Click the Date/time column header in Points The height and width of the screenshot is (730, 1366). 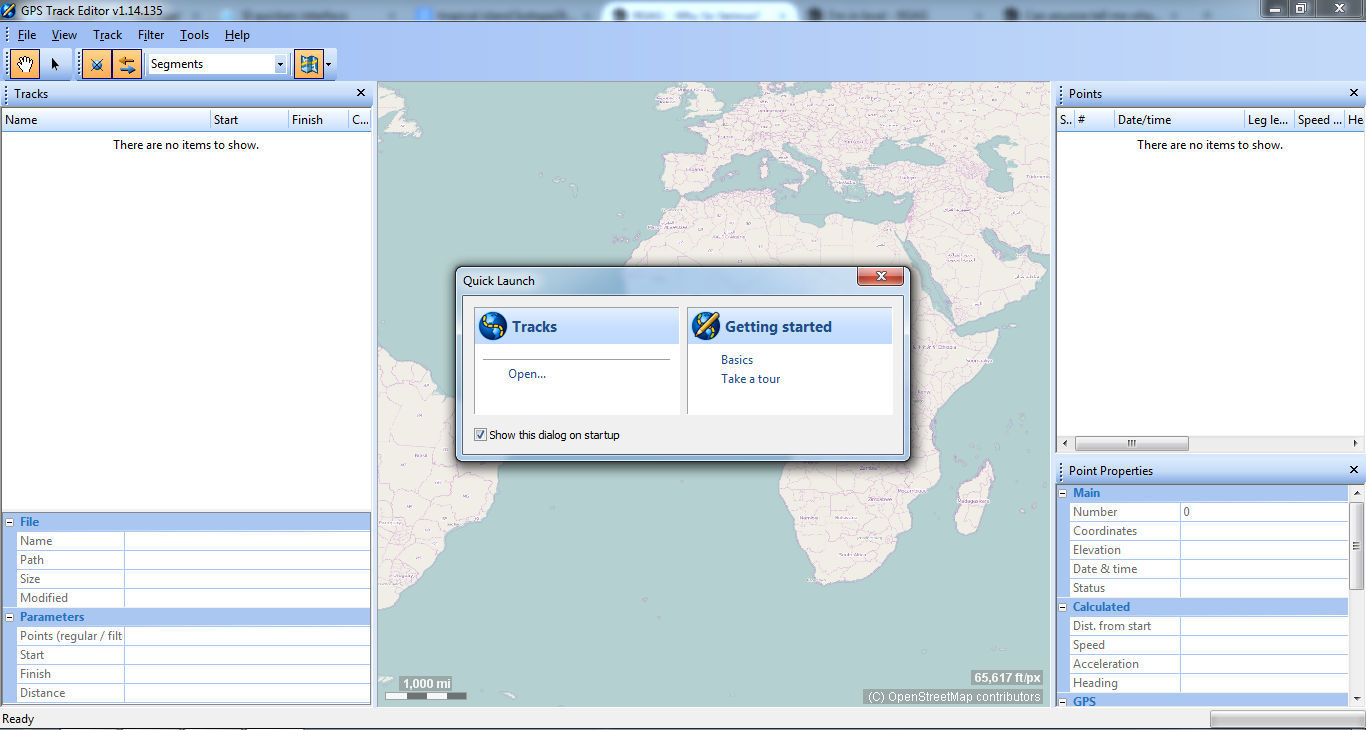pyautogui.click(x=1178, y=120)
